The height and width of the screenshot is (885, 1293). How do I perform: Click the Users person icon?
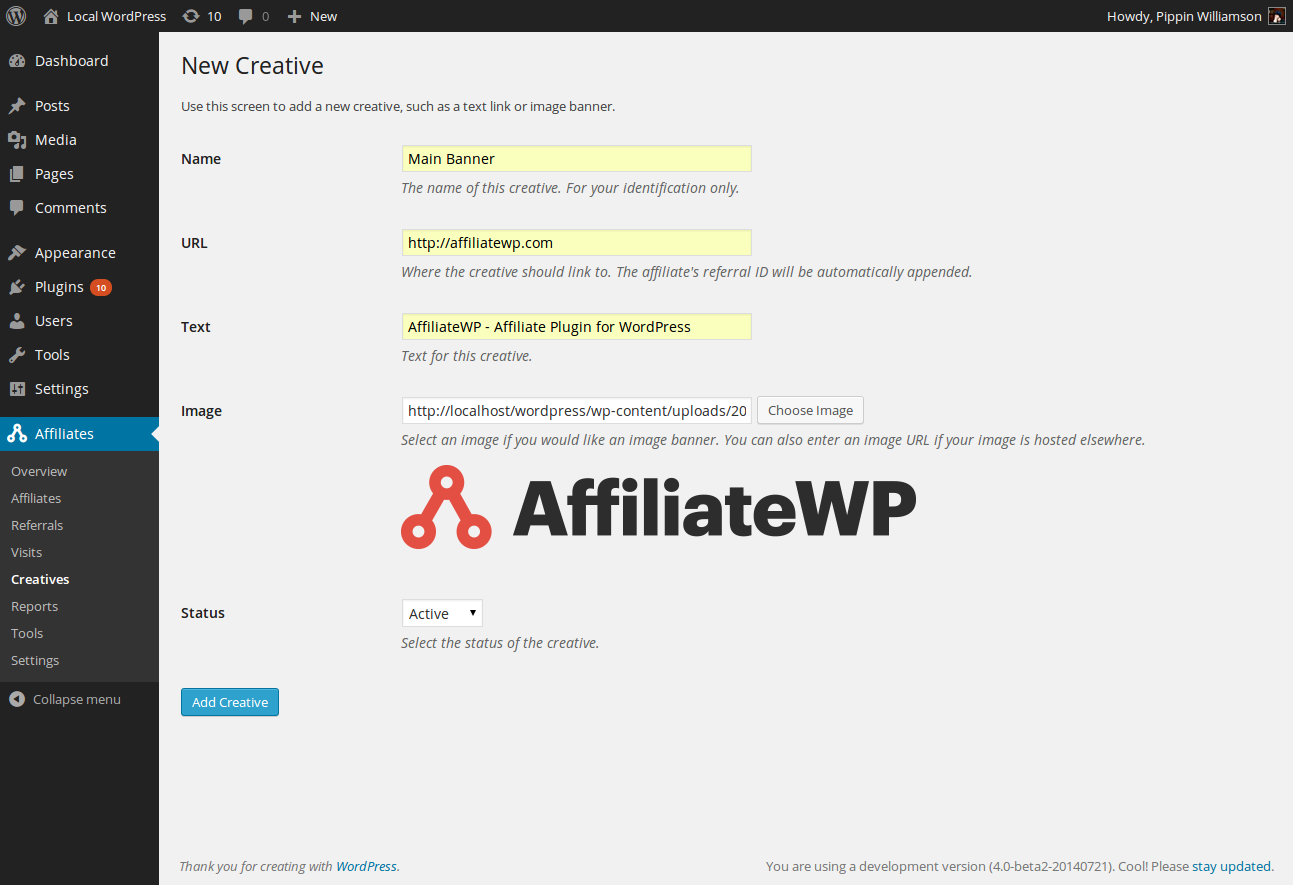(17, 321)
